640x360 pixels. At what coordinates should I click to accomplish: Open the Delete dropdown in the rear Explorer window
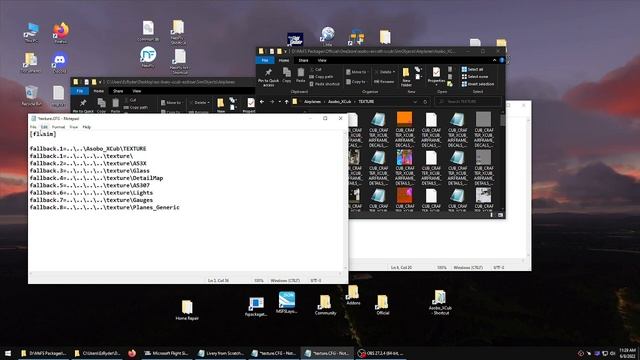click(x=200, y=102)
